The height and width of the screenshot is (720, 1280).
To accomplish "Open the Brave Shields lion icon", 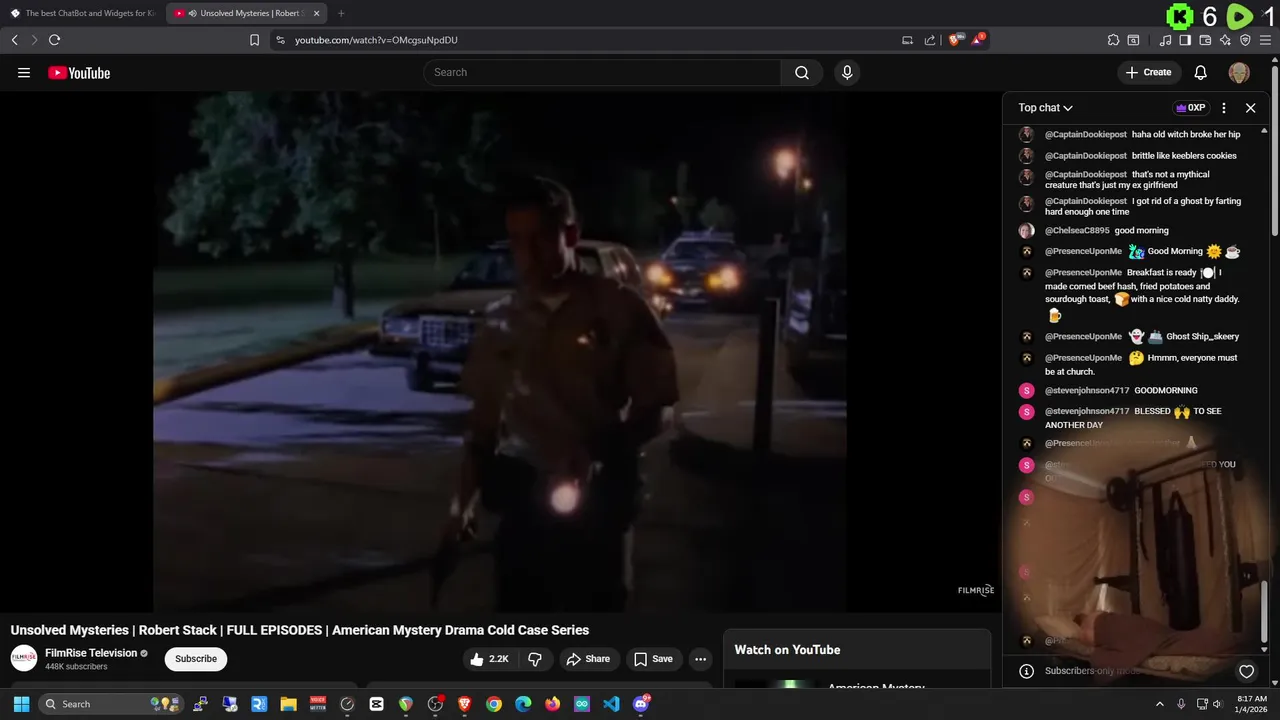I will point(954,40).
